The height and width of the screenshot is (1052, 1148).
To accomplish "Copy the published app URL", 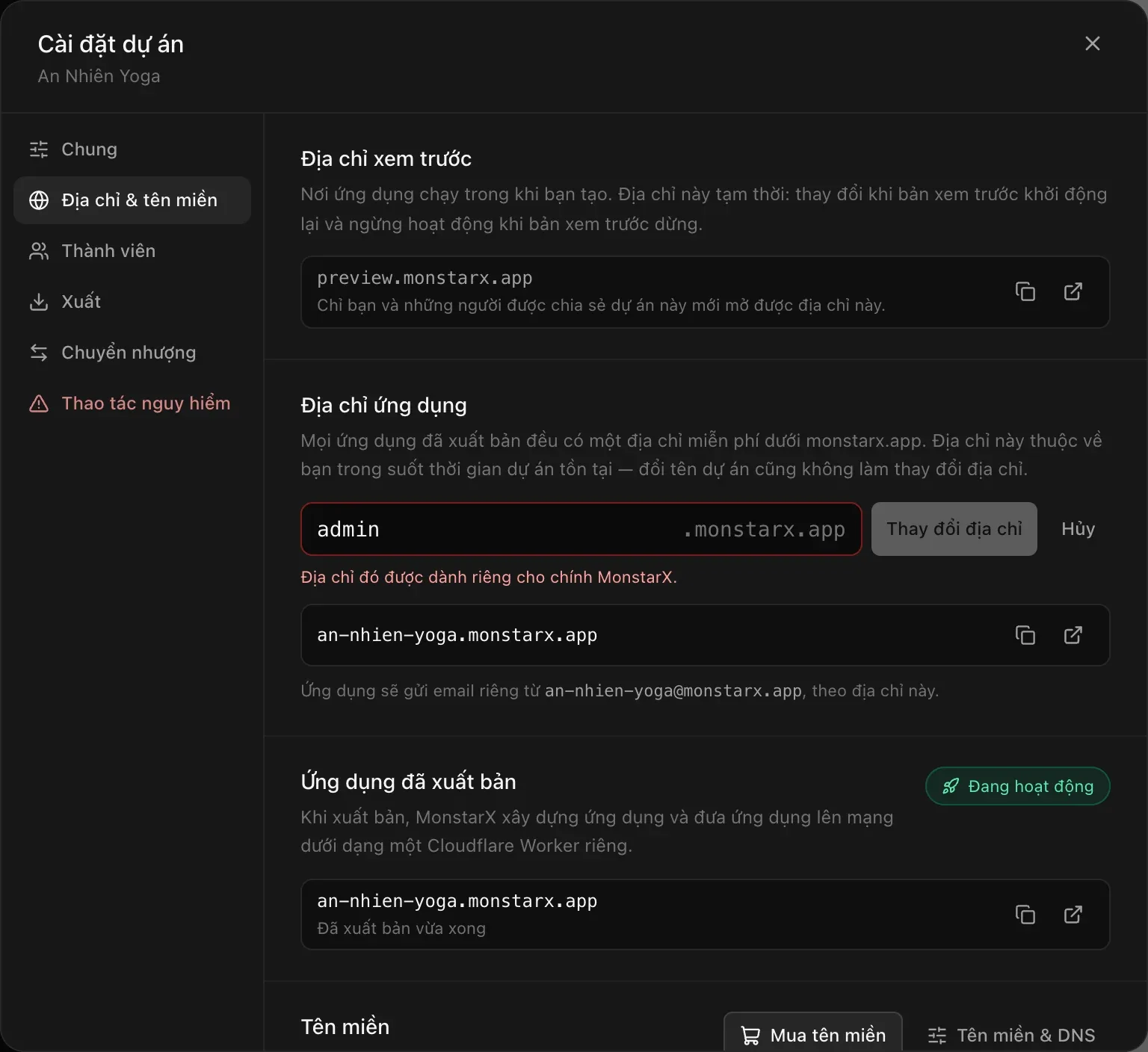I will coord(1025,915).
